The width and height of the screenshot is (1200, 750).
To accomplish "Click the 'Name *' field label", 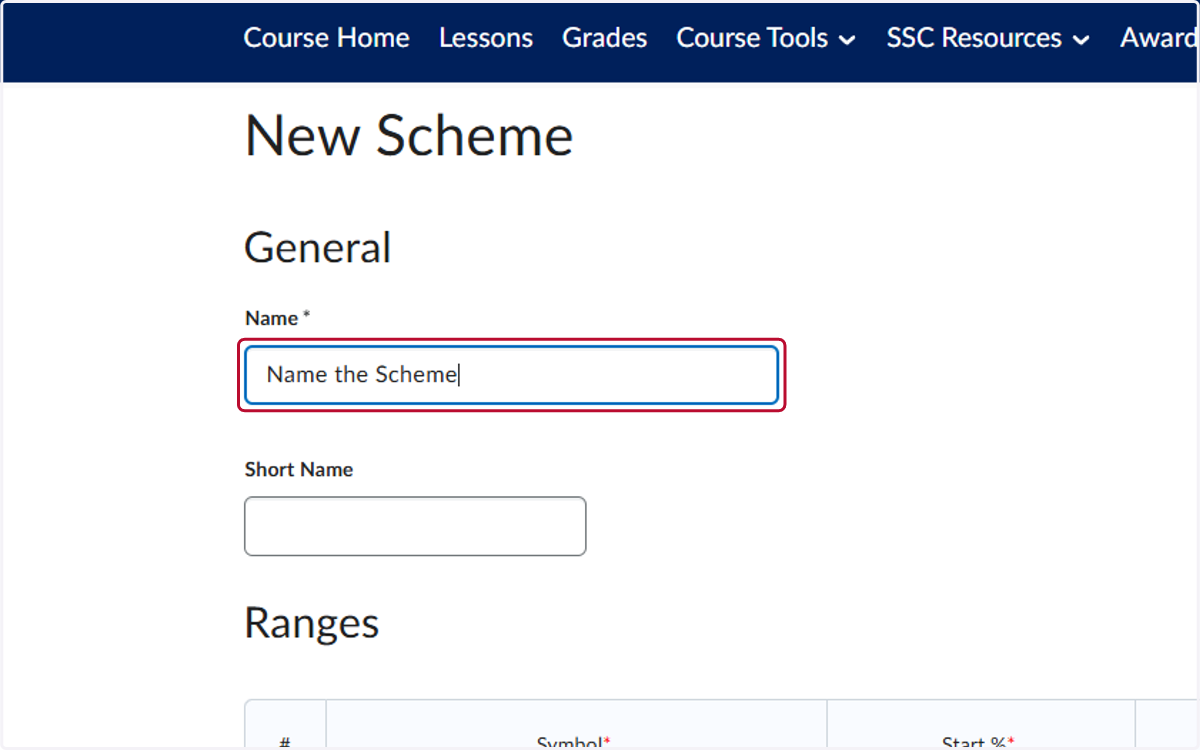I will (x=278, y=318).
